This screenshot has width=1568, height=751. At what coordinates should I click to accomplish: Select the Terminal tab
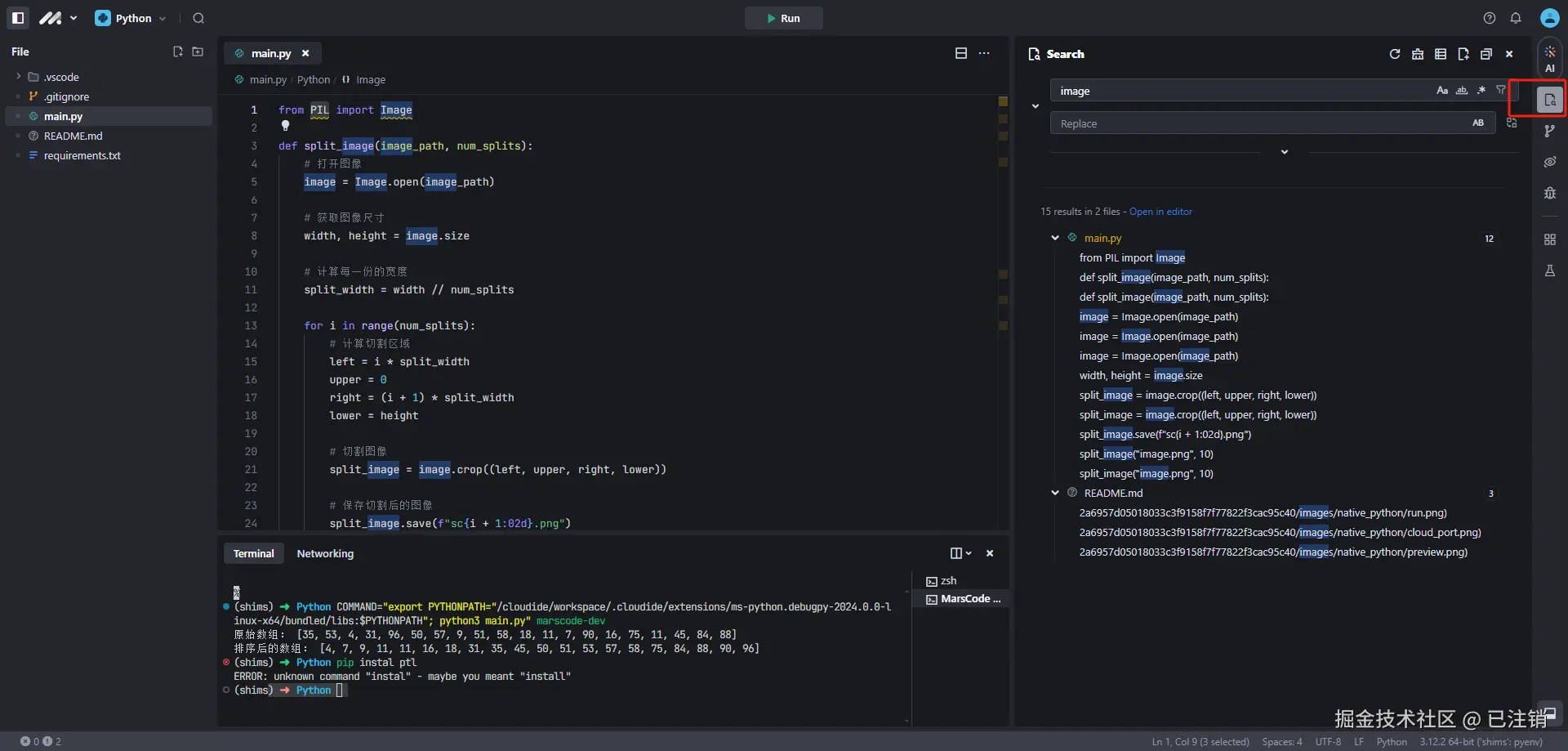point(253,553)
